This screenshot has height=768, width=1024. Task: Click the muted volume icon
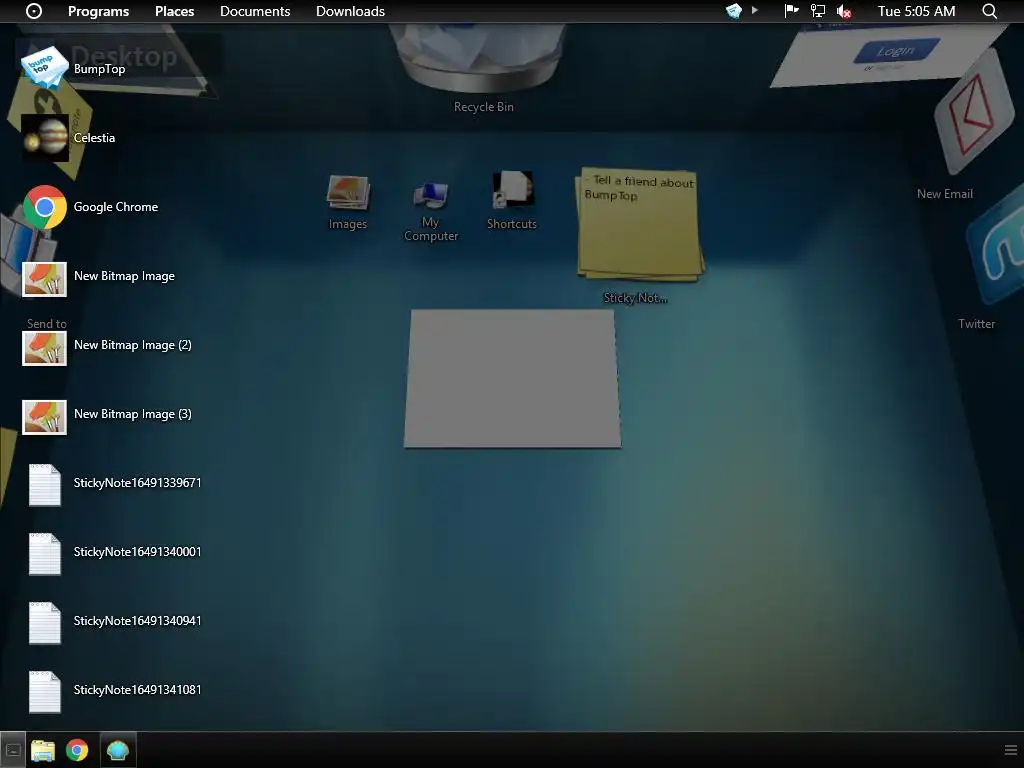(x=844, y=11)
